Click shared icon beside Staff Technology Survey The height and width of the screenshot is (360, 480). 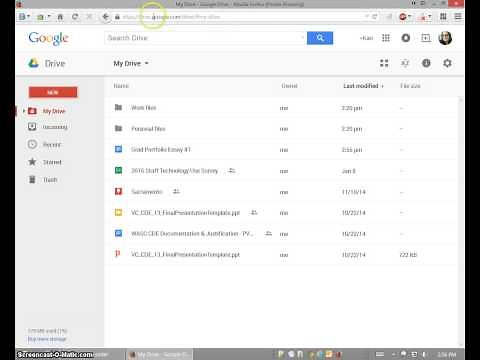pyautogui.click(x=232, y=171)
